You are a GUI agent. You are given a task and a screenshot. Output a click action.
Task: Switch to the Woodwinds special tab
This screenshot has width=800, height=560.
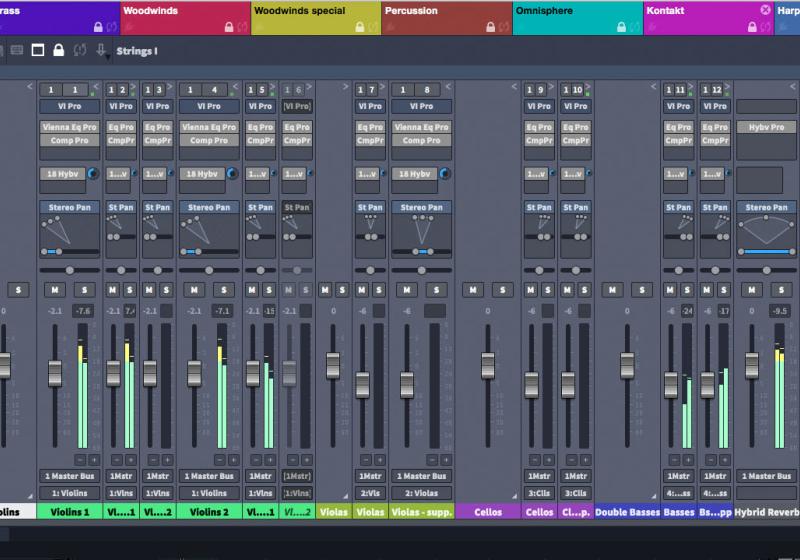pyautogui.click(x=300, y=11)
